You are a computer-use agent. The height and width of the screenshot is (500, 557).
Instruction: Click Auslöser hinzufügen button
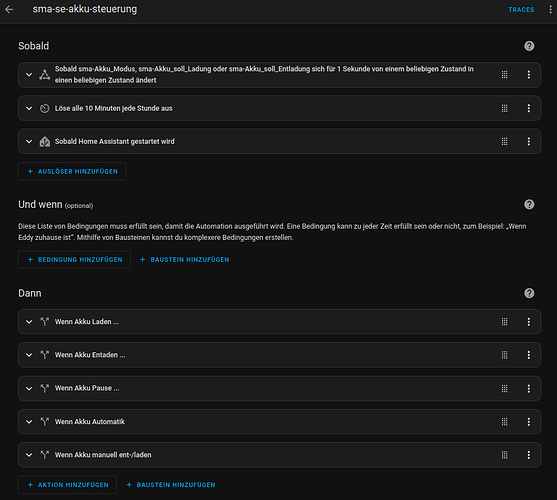(72, 172)
